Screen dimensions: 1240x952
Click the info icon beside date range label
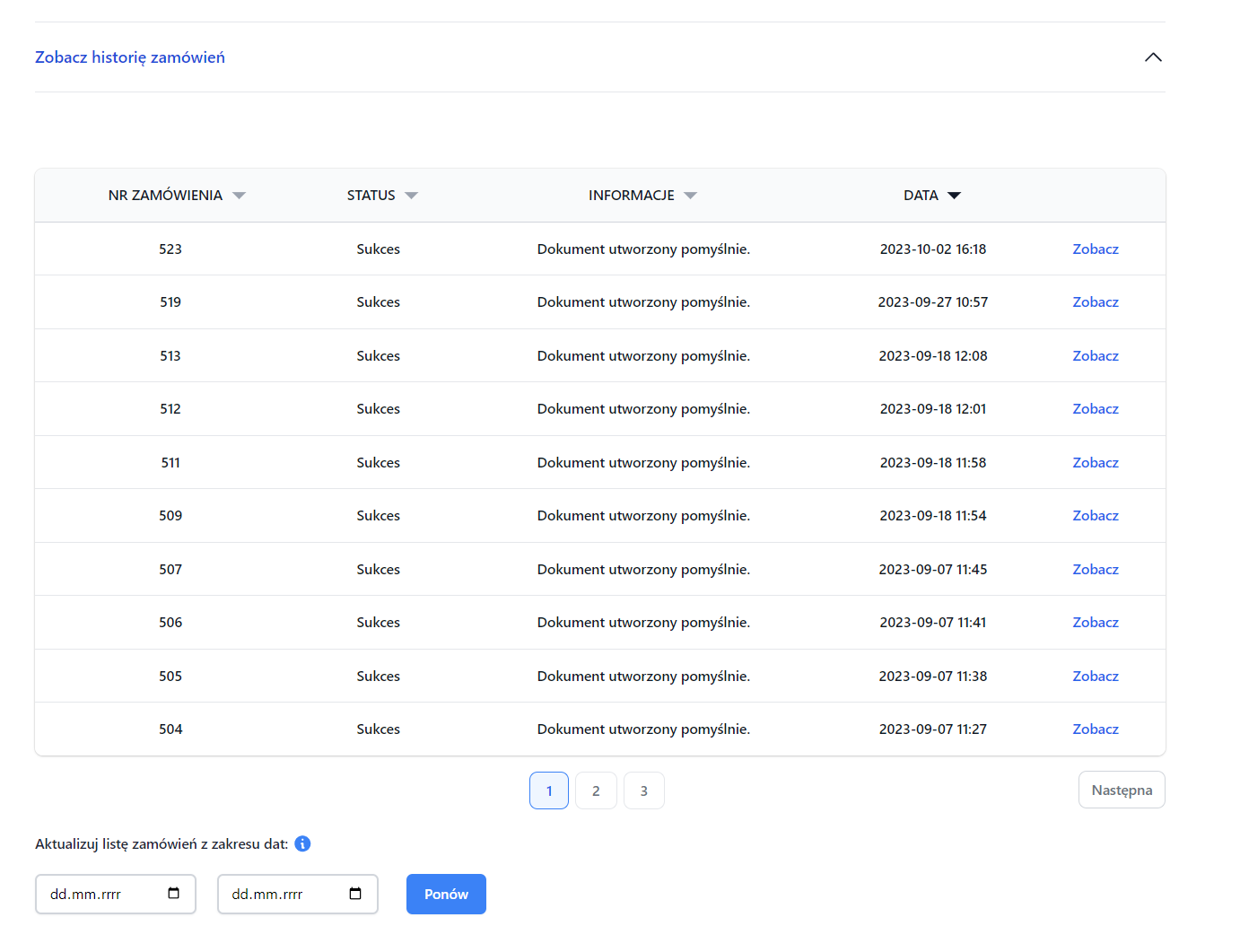302,843
